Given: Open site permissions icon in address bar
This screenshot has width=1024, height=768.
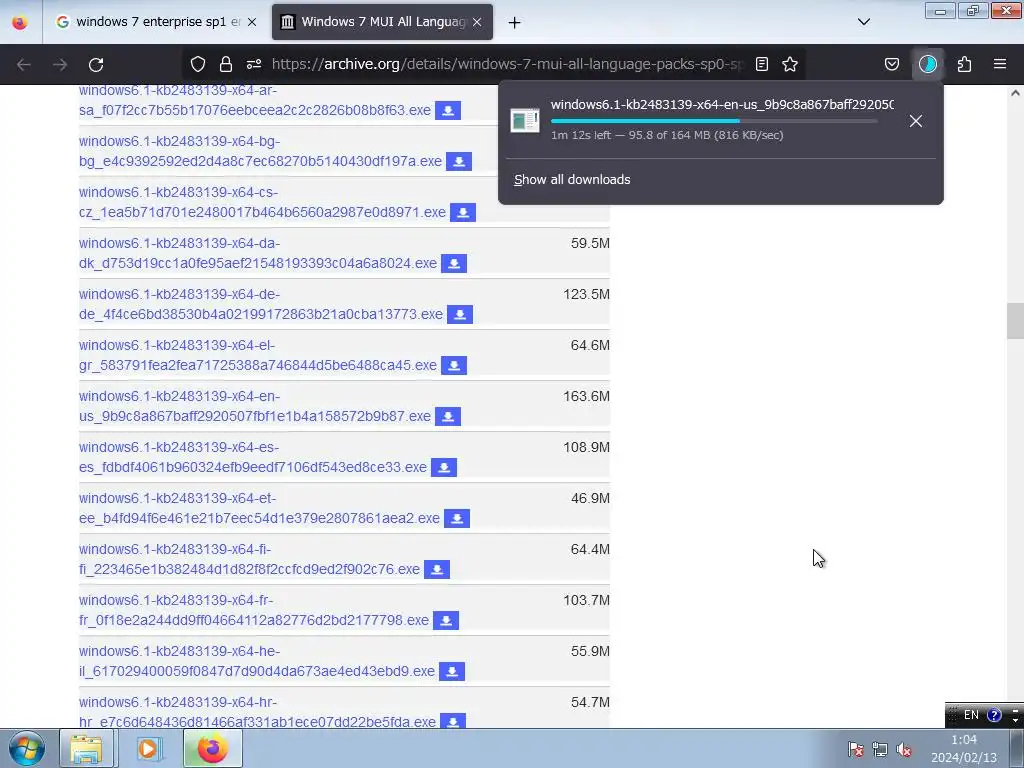Looking at the screenshot, I should 254,64.
